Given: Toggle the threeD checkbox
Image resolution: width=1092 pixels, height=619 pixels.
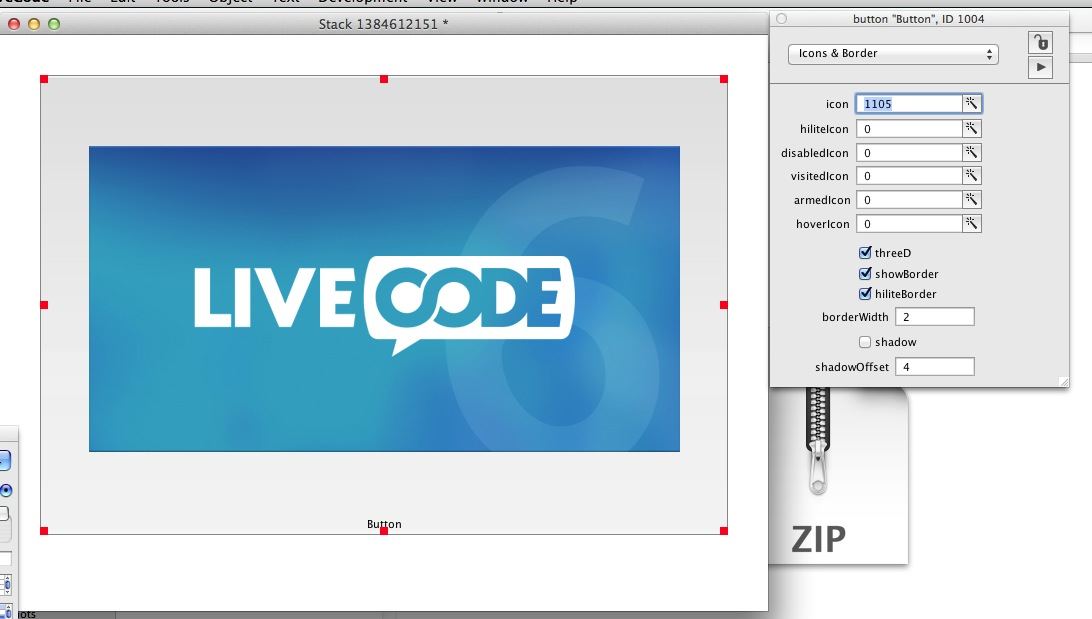Looking at the screenshot, I should pos(865,253).
